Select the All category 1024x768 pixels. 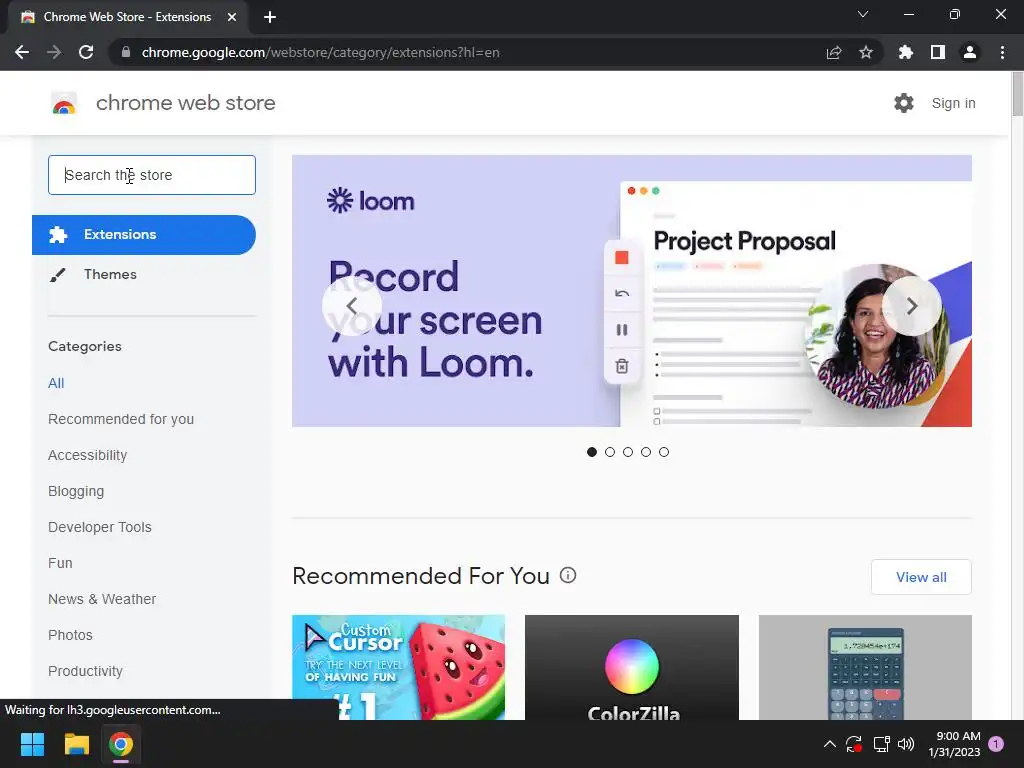[56, 383]
